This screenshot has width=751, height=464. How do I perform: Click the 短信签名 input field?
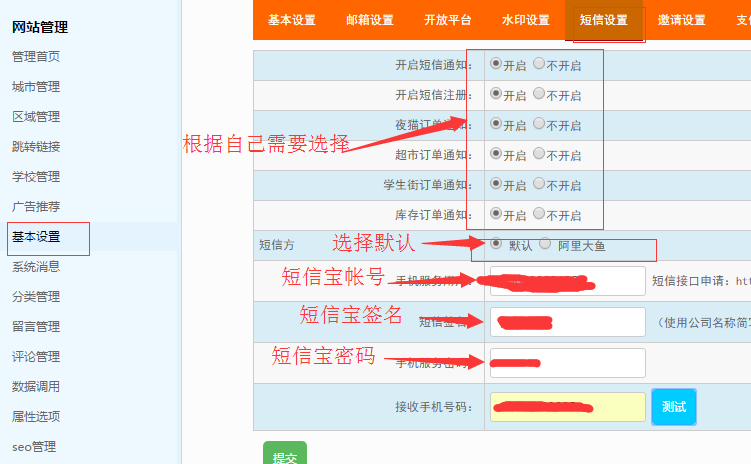[567, 322]
